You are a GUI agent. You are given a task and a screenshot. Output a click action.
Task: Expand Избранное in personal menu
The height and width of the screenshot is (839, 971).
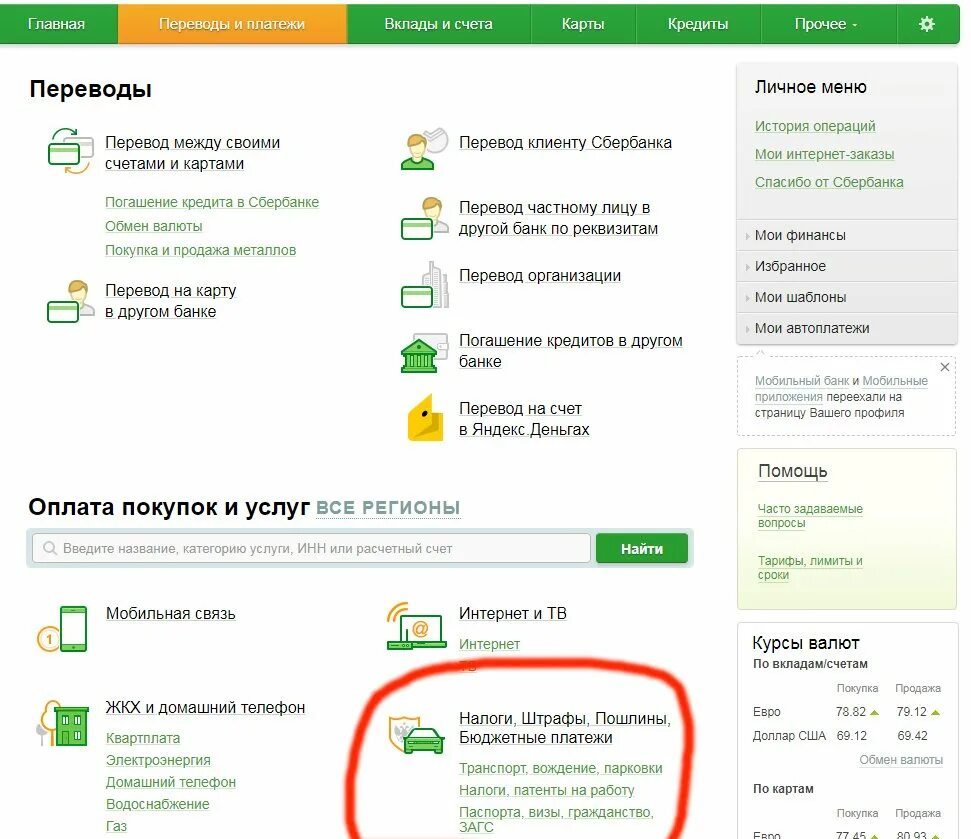coord(847,266)
